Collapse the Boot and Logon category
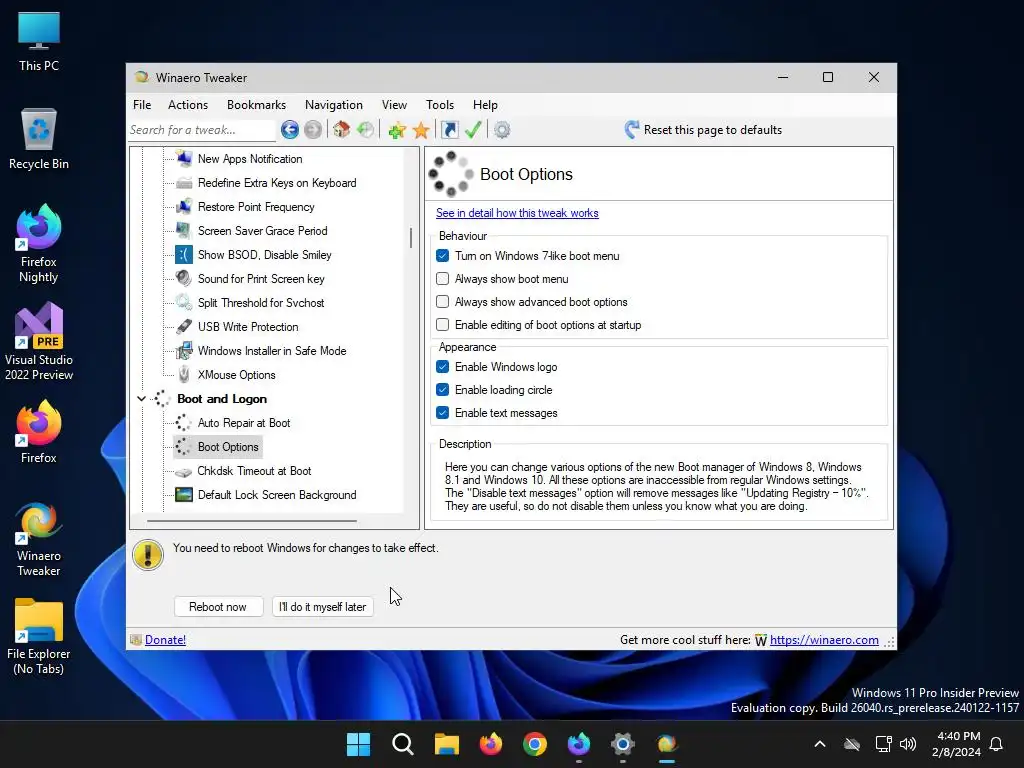 pyautogui.click(x=142, y=399)
